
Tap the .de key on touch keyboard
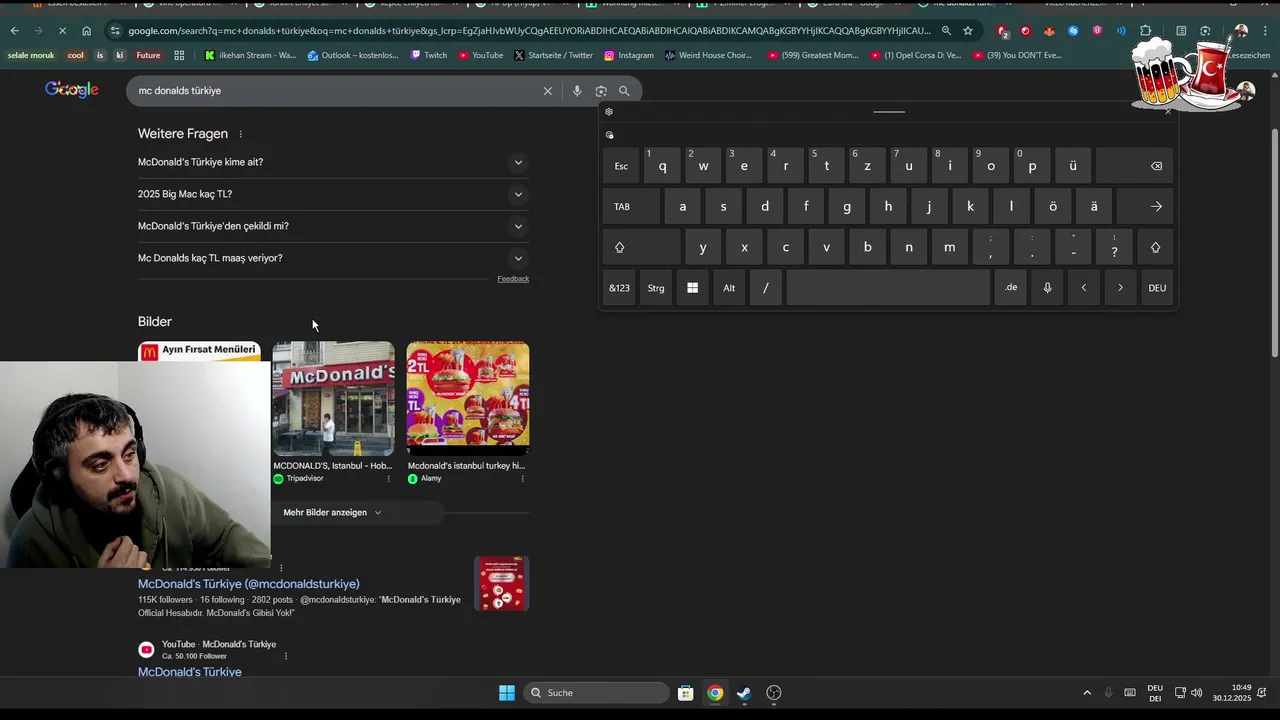click(1011, 288)
